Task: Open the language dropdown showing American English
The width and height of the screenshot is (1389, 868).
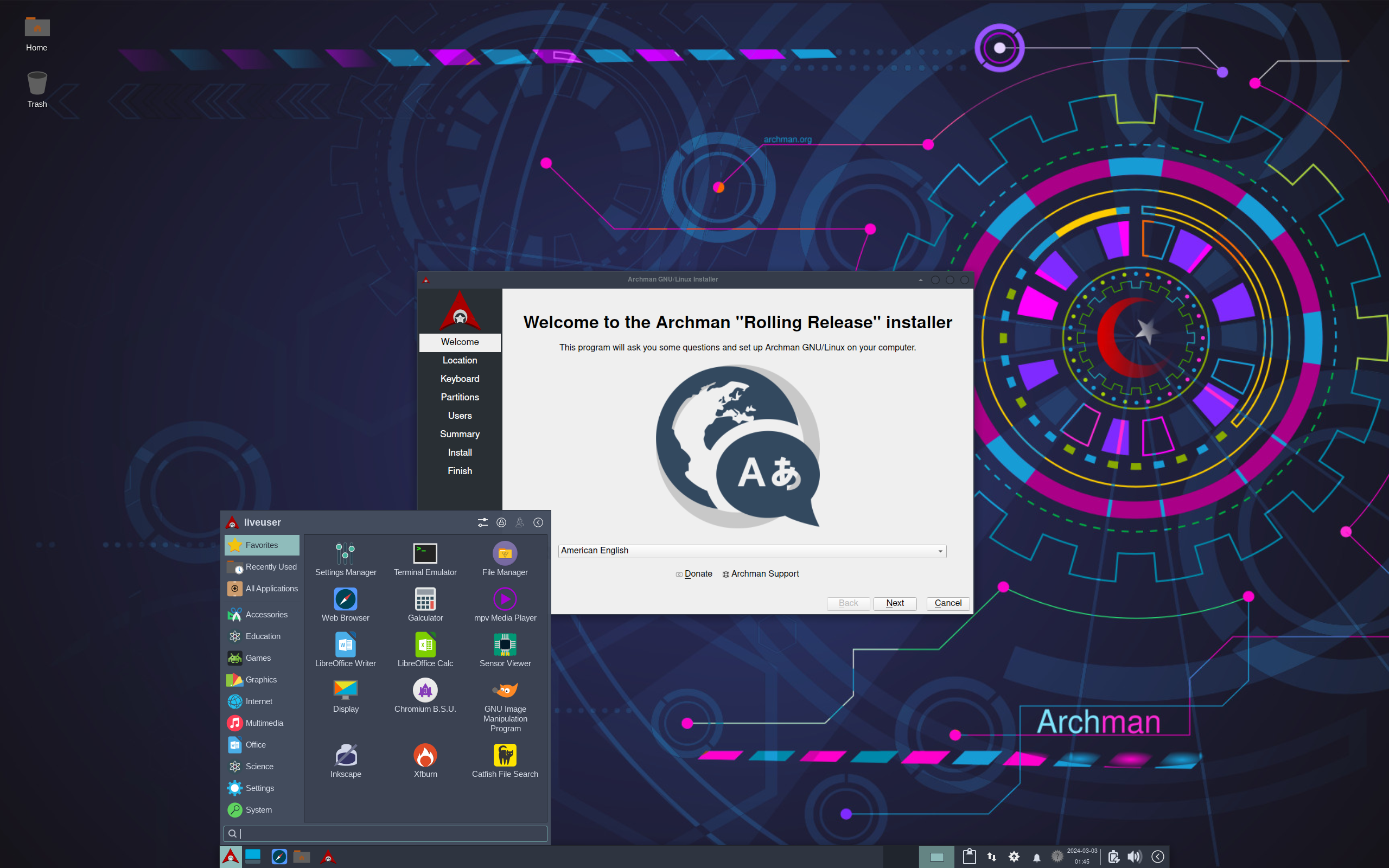Action: click(752, 551)
